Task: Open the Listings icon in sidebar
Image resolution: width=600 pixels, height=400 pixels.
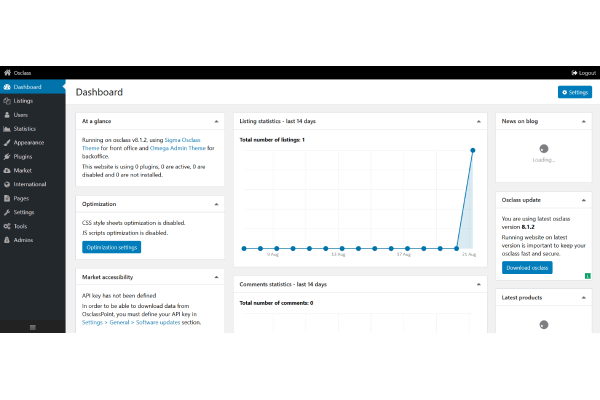Action: coord(8,101)
